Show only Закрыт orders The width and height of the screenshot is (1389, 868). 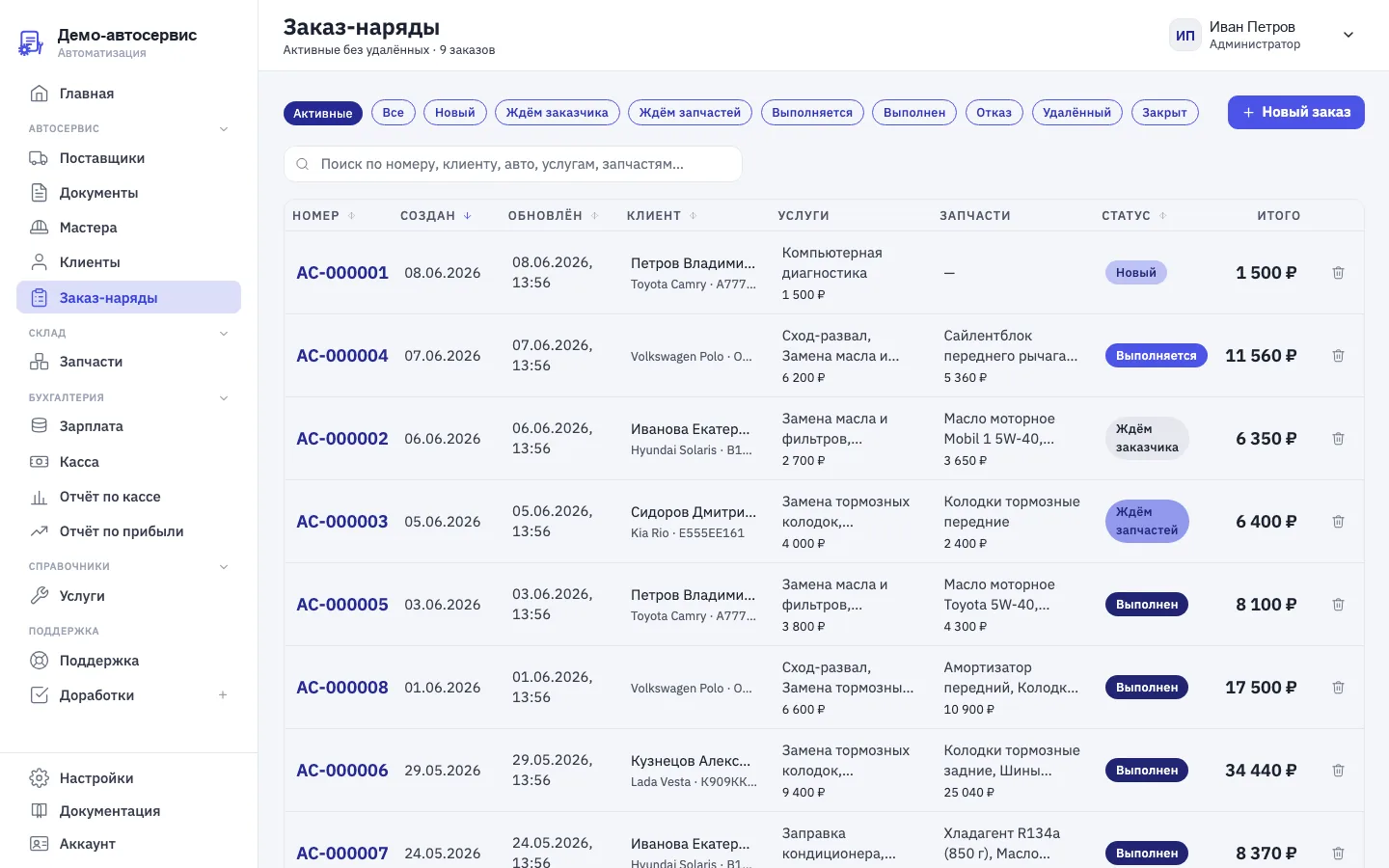1164,113
